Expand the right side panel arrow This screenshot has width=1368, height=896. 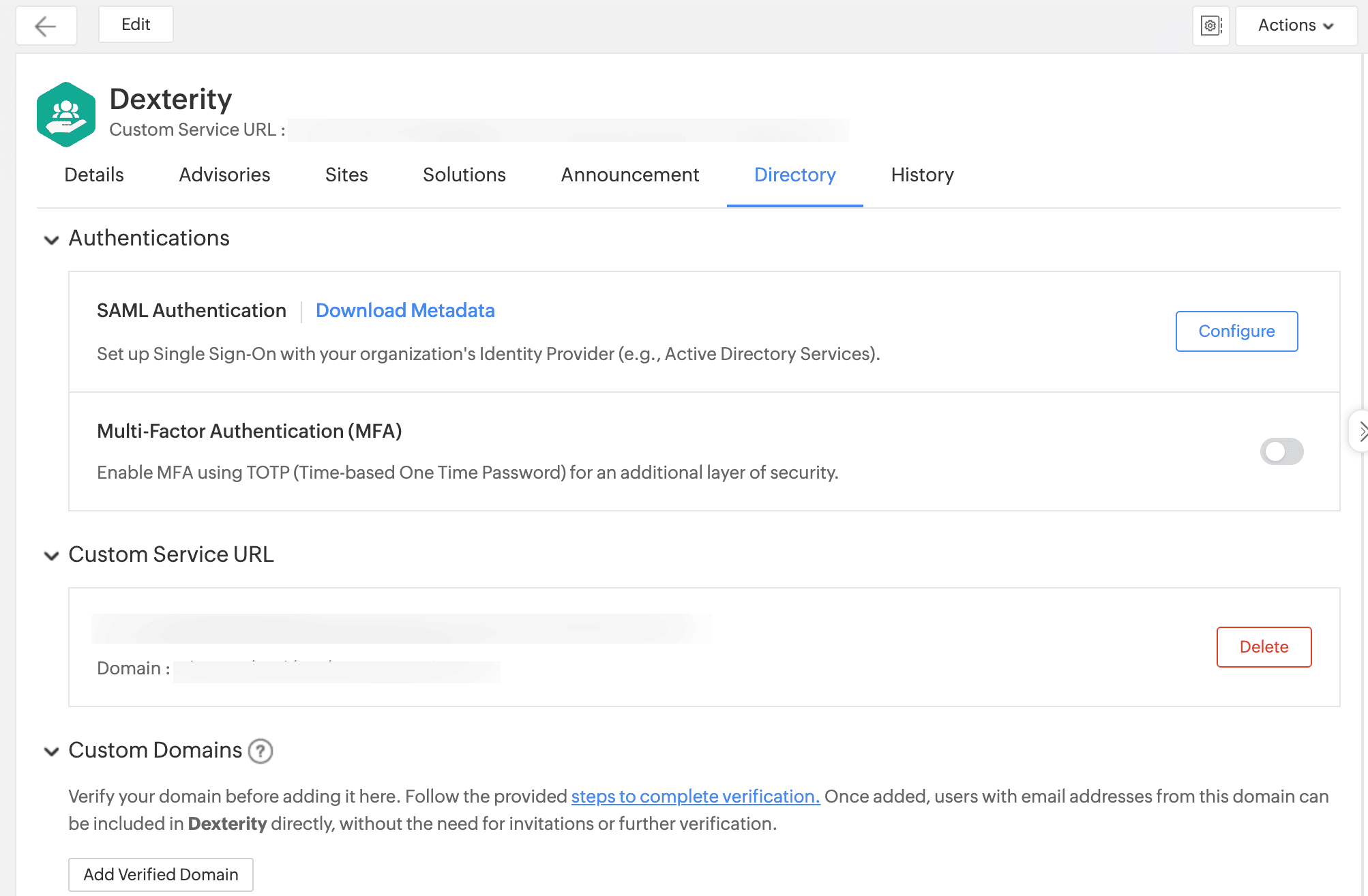(x=1361, y=431)
